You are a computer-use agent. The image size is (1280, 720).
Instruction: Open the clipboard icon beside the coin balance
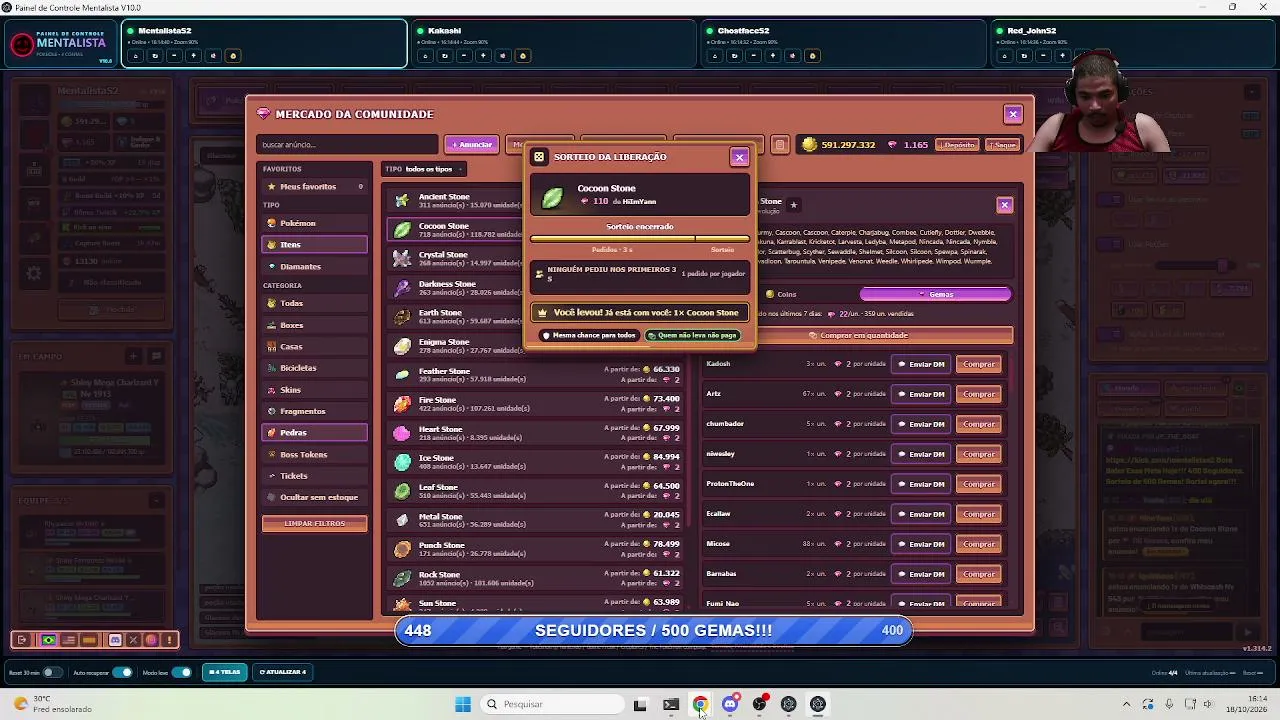(780, 145)
